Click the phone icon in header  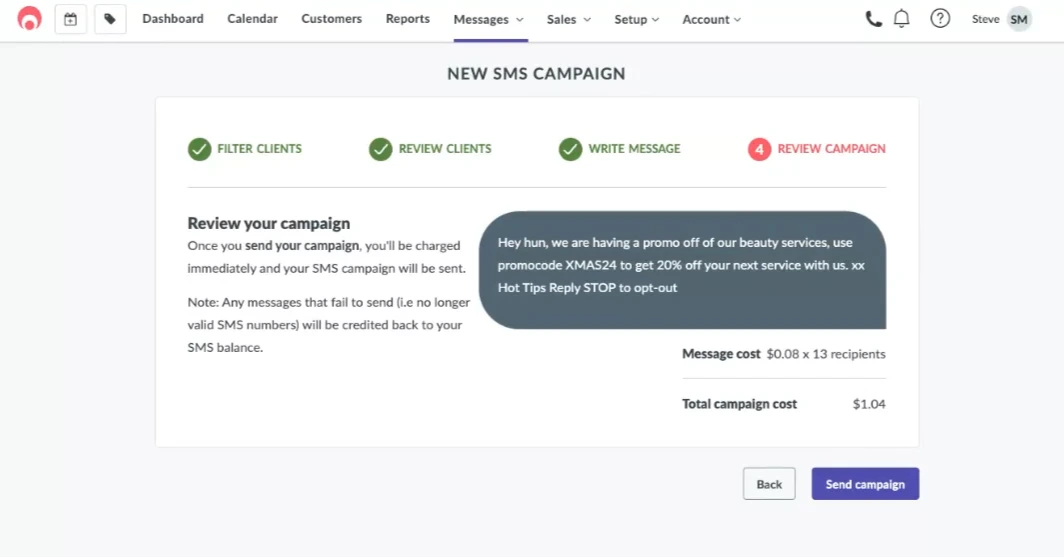(x=873, y=19)
